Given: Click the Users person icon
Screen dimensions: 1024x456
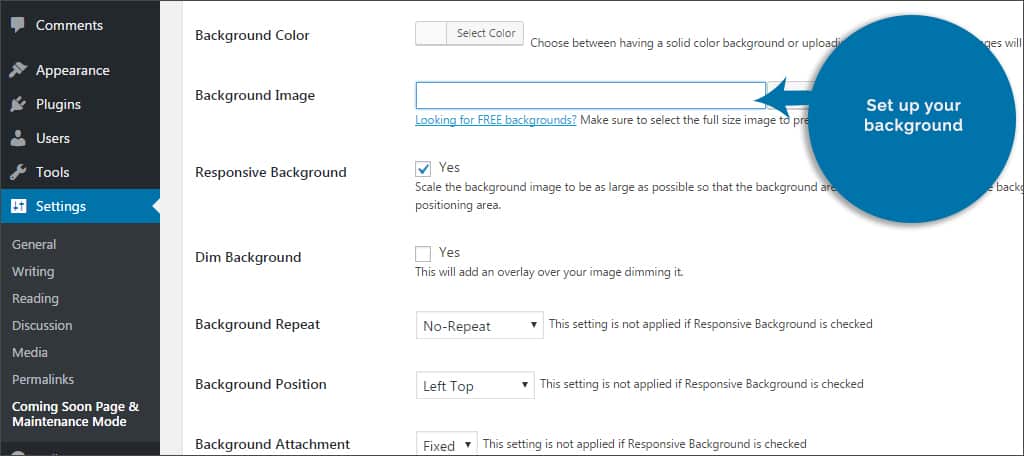Looking at the screenshot, I should [18, 138].
